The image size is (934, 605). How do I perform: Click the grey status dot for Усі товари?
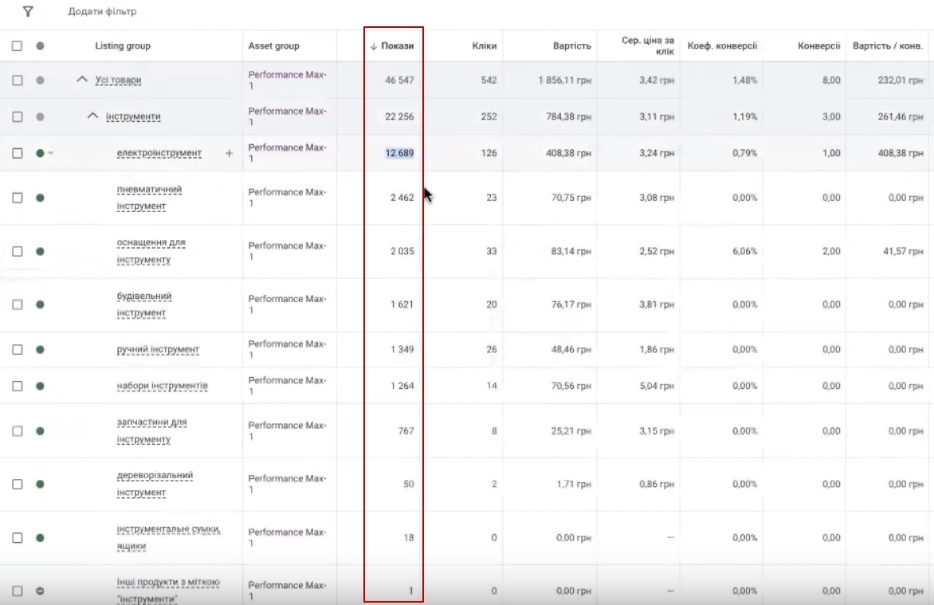(x=40, y=80)
